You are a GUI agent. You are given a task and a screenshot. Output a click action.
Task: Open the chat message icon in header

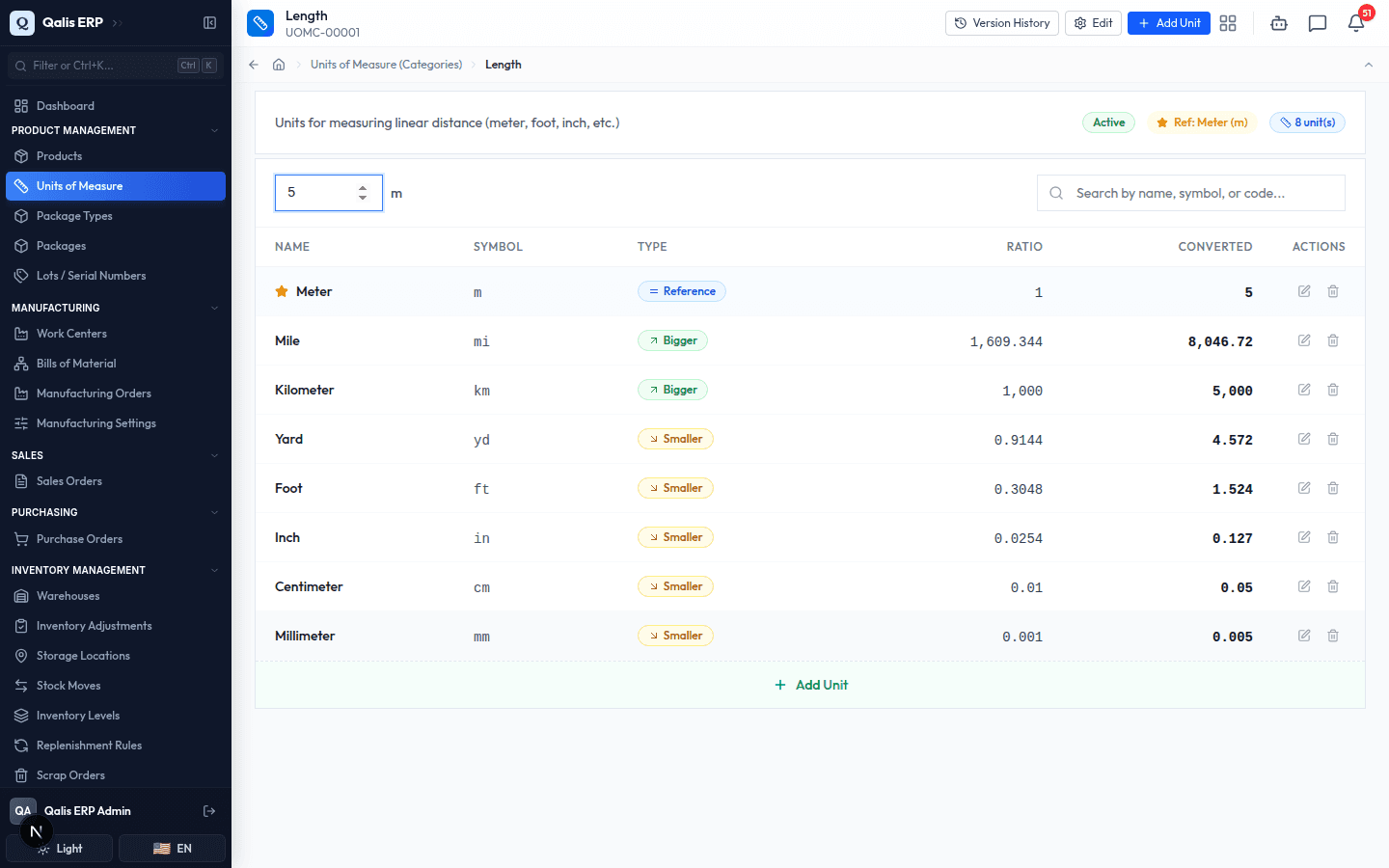coord(1318,23)
